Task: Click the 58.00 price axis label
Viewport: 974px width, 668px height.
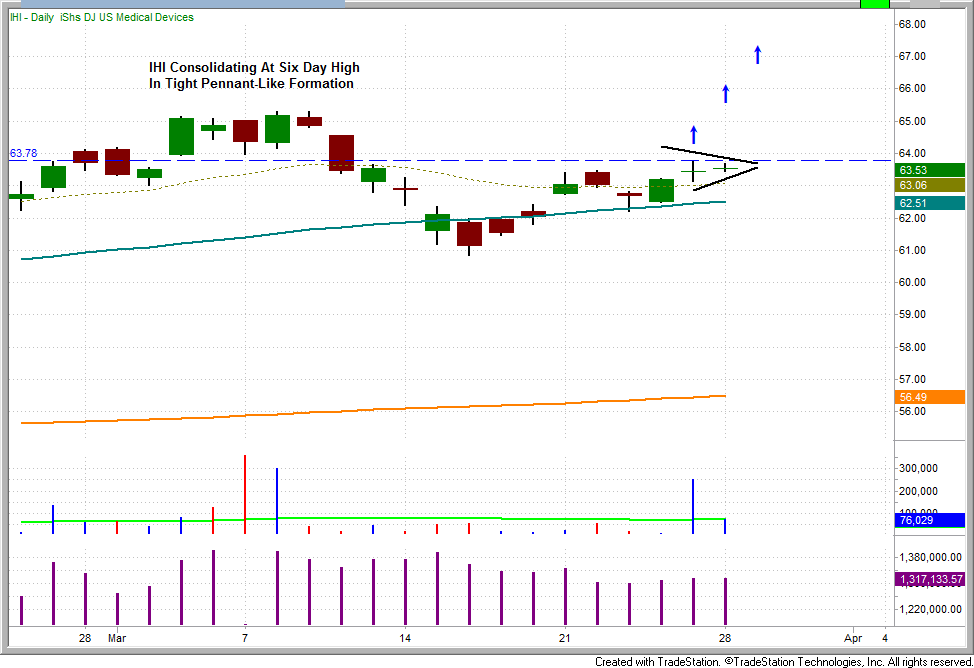Action: [x=912, y=347]
